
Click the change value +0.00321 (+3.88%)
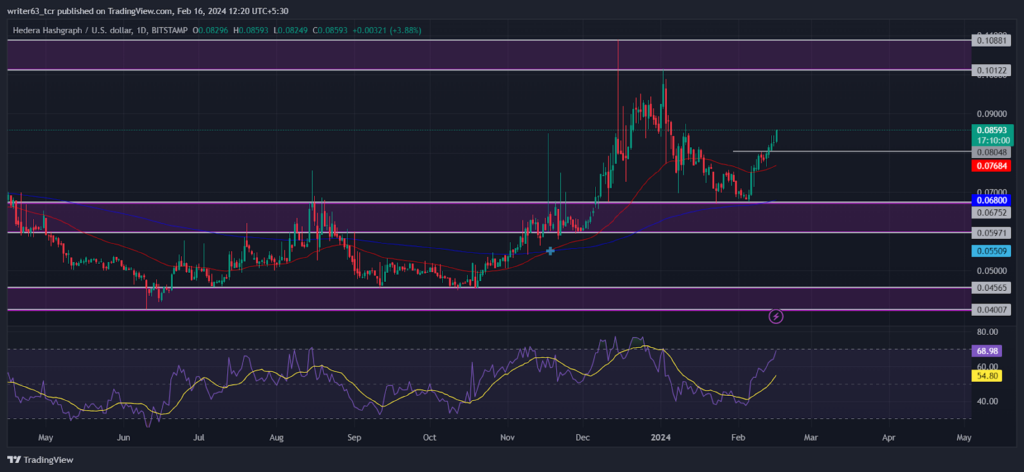pos(387,30)
